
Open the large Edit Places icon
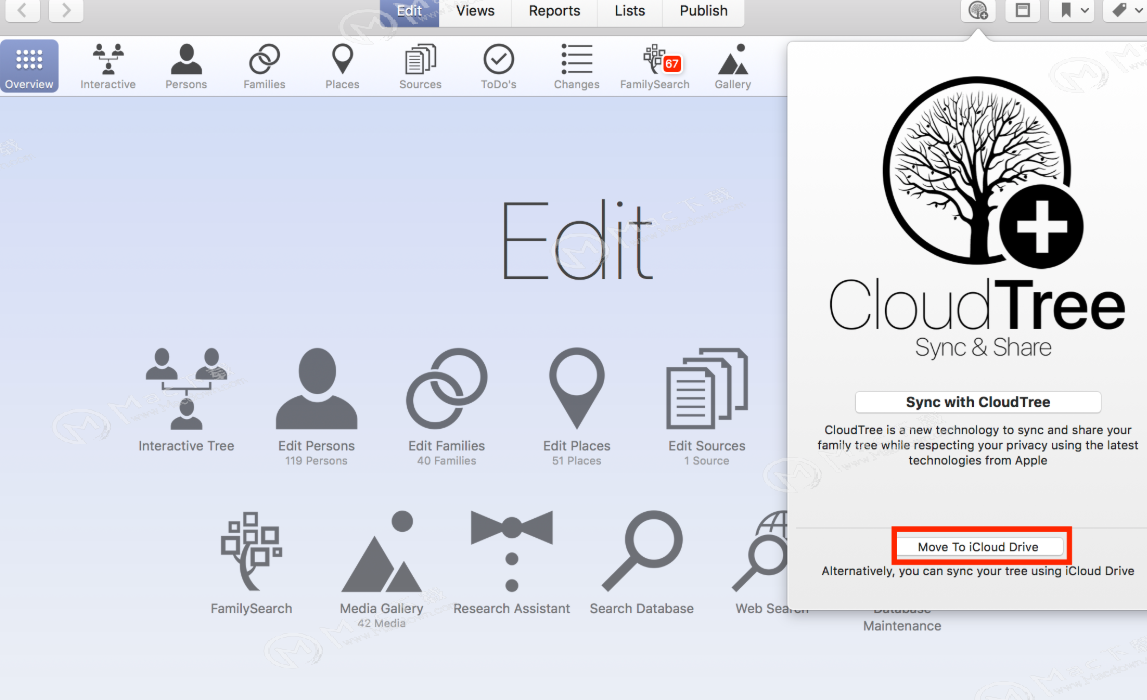coord(576,388)
